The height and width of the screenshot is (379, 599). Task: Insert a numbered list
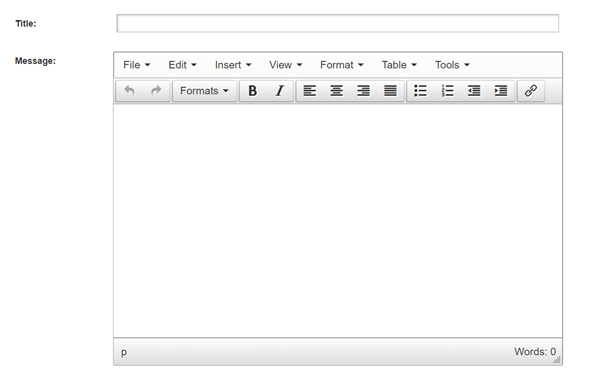(447, 91)
